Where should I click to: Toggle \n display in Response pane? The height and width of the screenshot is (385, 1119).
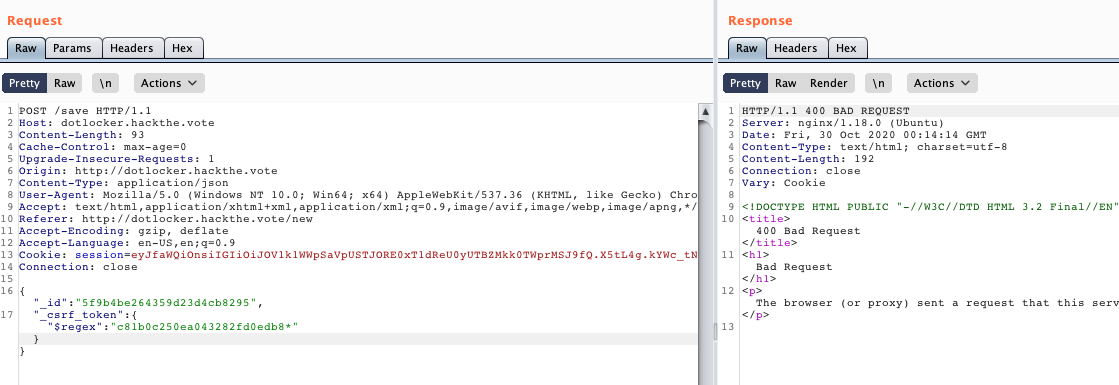879,83
